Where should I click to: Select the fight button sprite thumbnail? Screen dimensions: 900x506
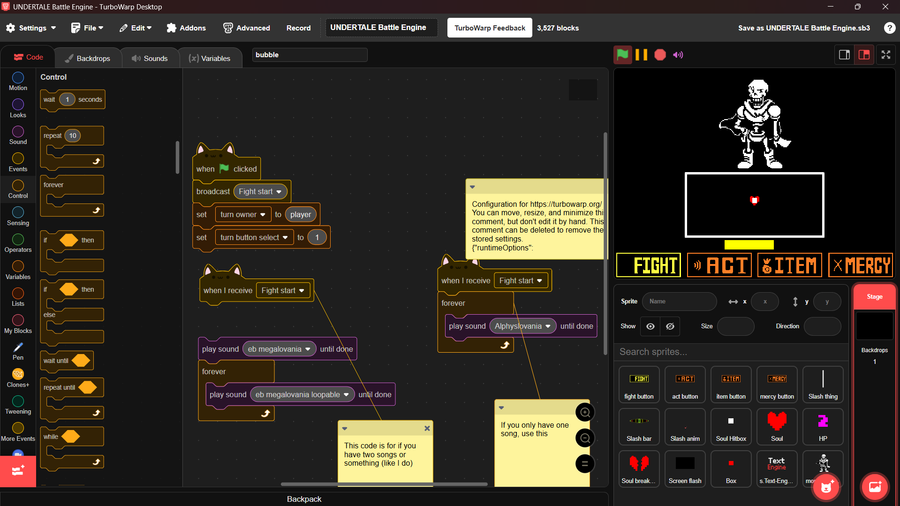(x=639, y=384)
